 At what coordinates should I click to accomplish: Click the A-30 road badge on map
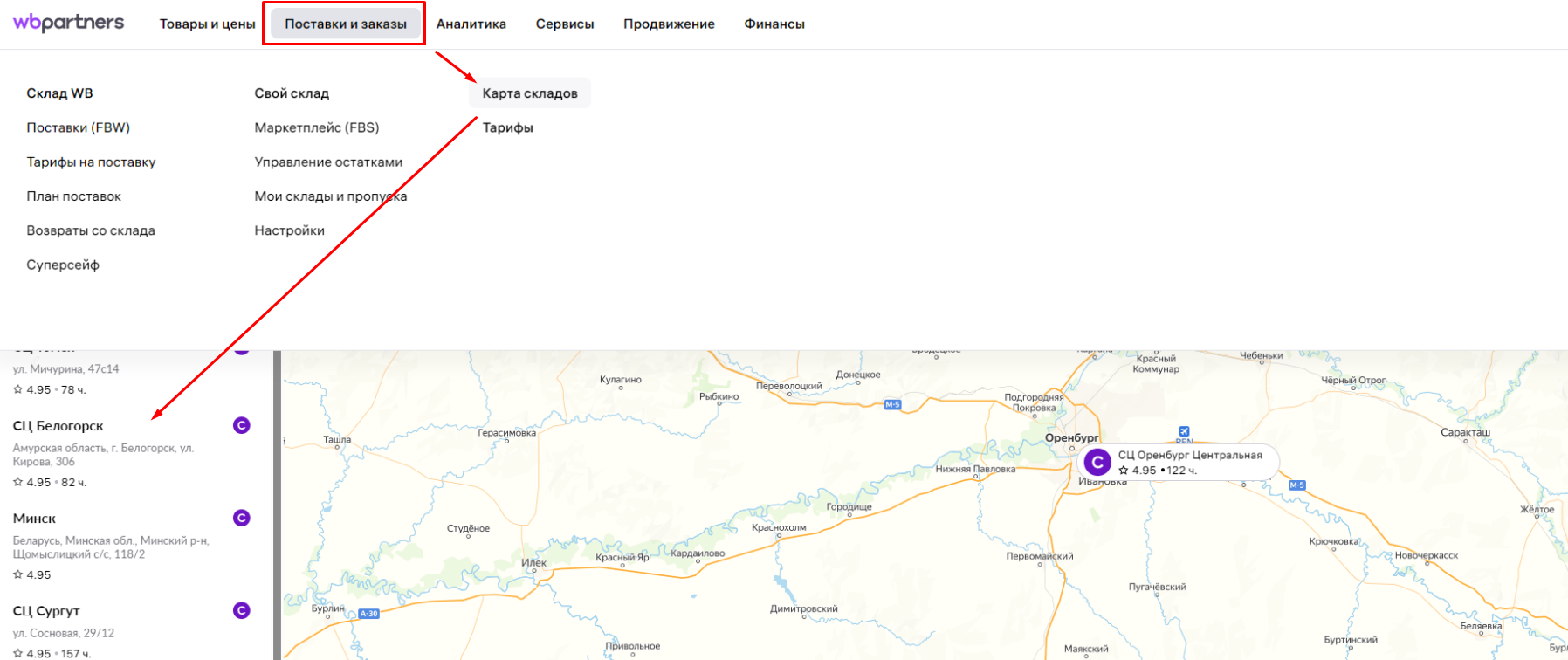(369, 614)
